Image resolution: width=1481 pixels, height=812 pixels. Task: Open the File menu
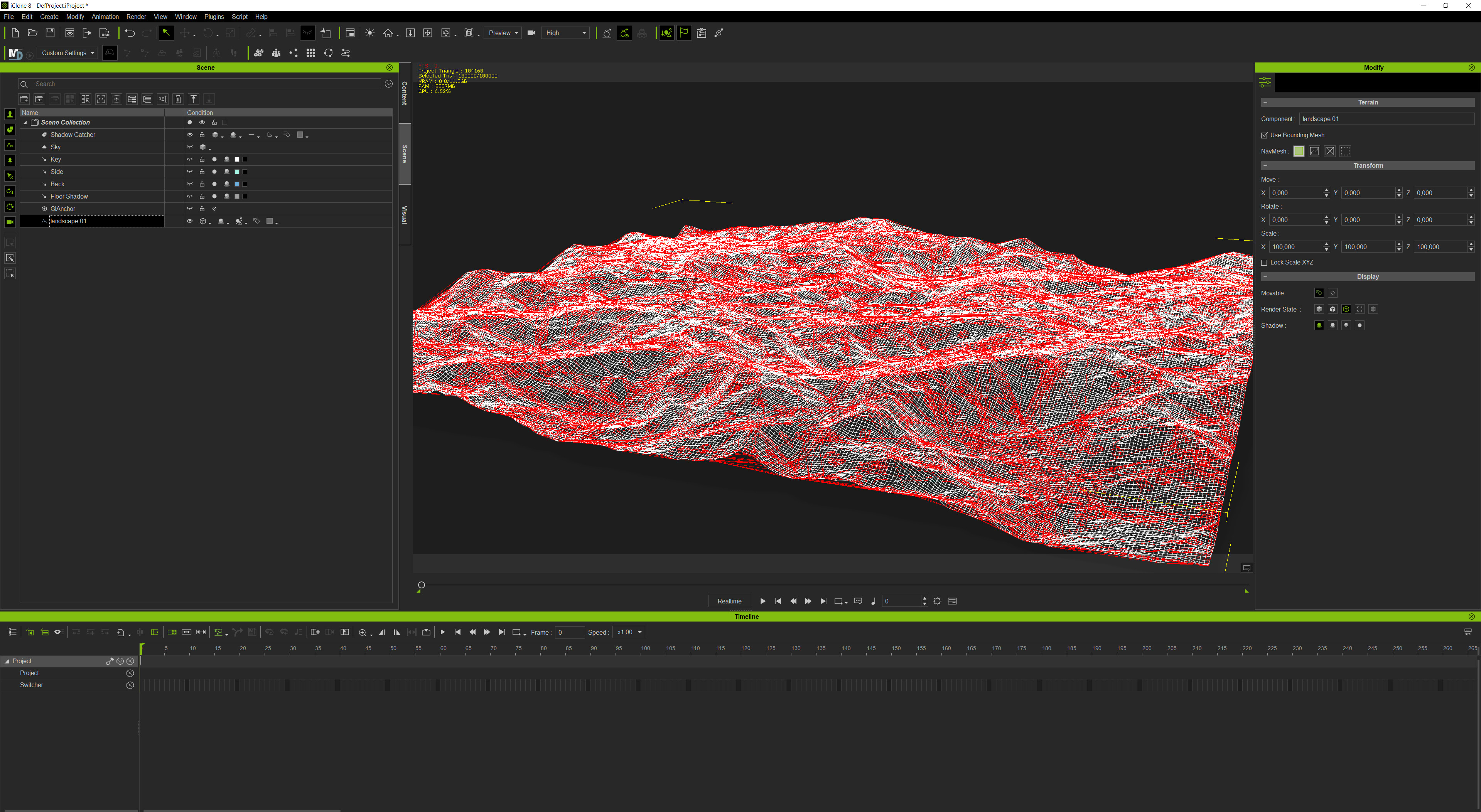pyautogui.click(x=8, y=17)
